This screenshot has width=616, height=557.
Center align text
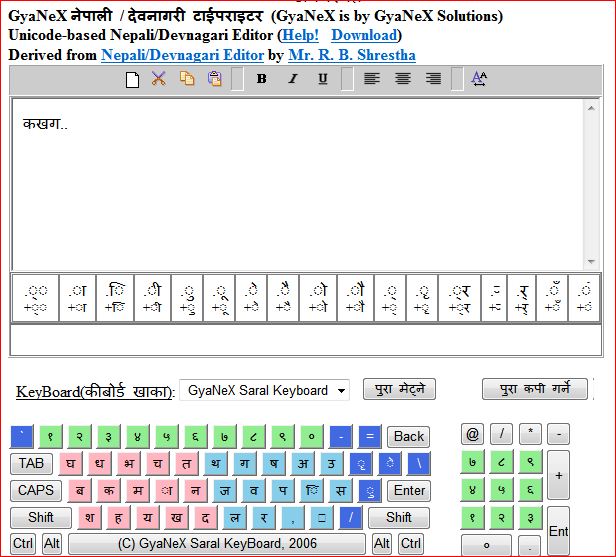pos(403,79)
